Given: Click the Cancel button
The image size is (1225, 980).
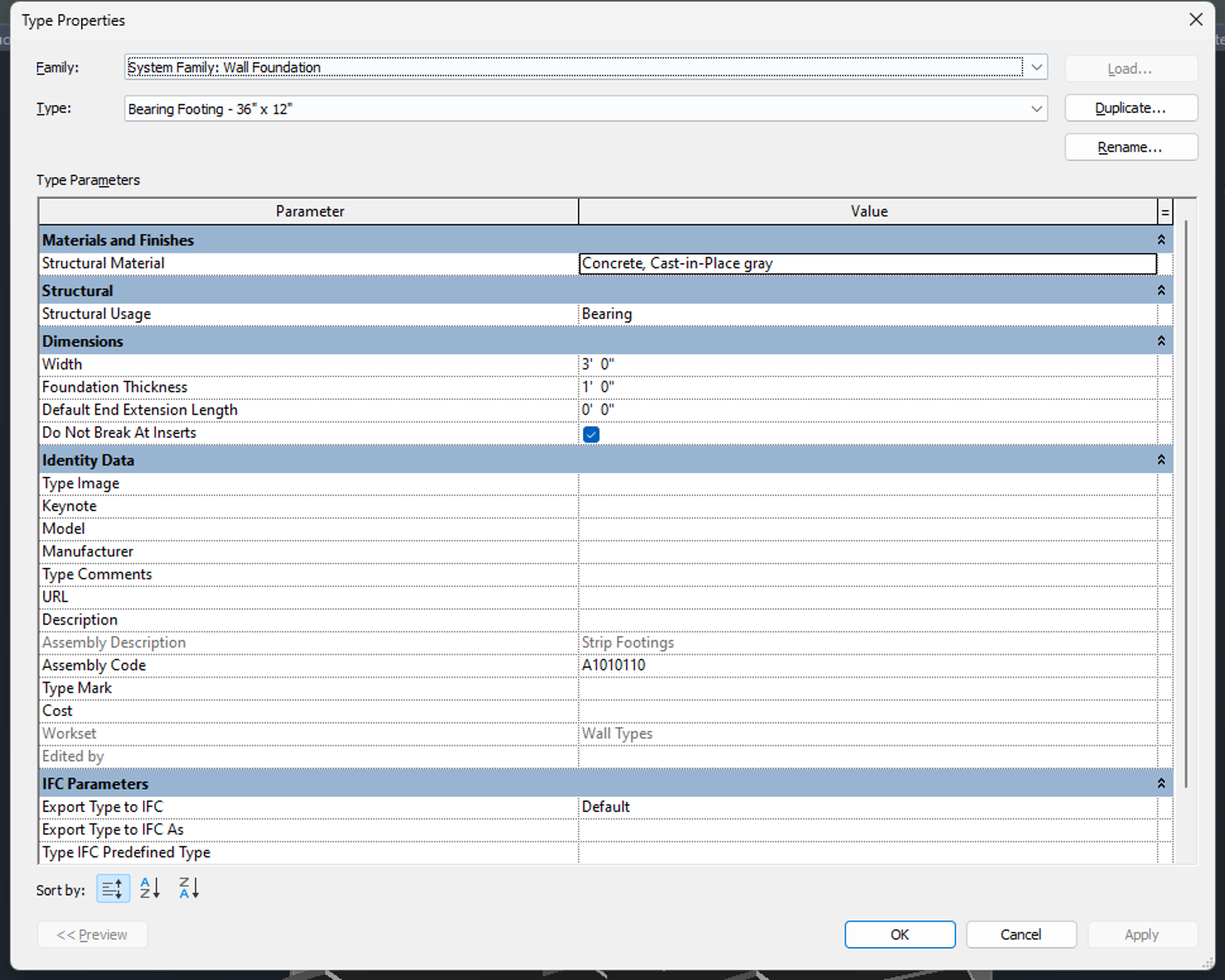Looking at the screenshot, I should point(1021,935).
